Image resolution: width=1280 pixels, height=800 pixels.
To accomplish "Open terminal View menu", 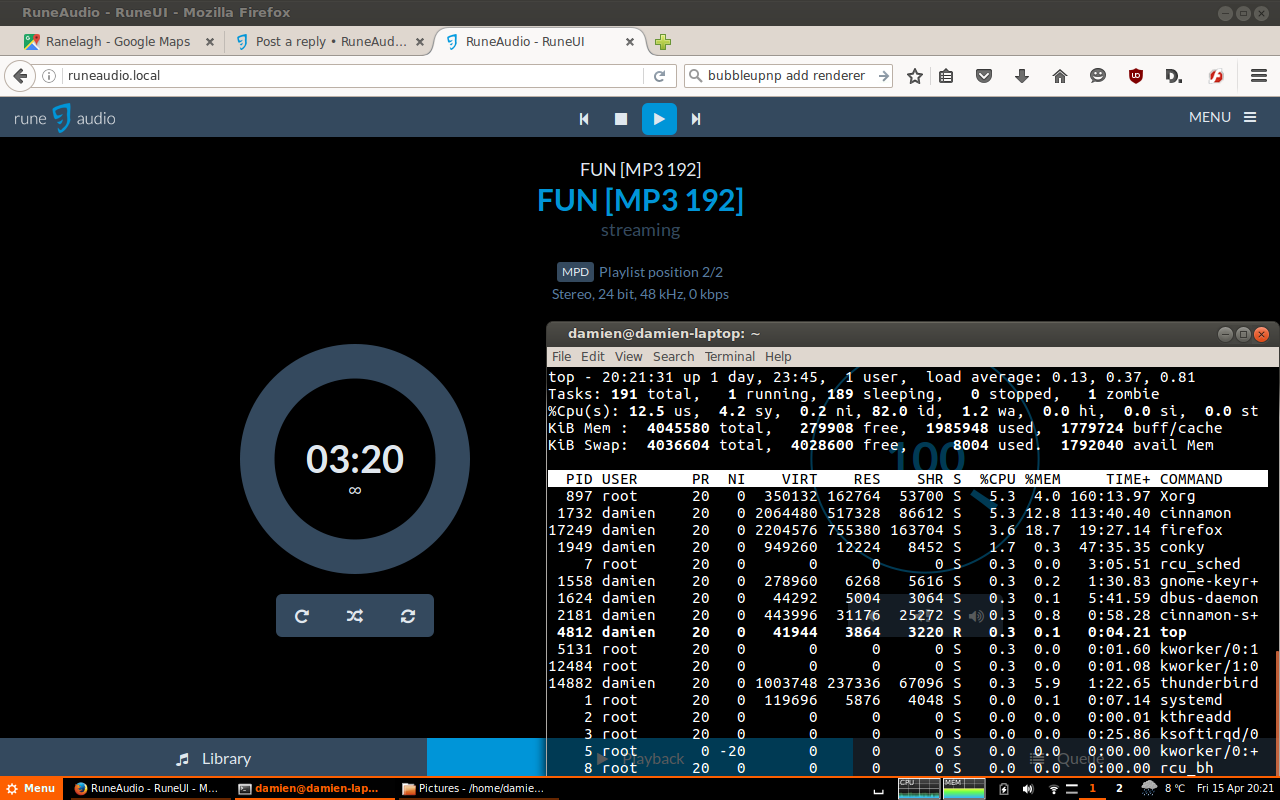I will [629, 356].
